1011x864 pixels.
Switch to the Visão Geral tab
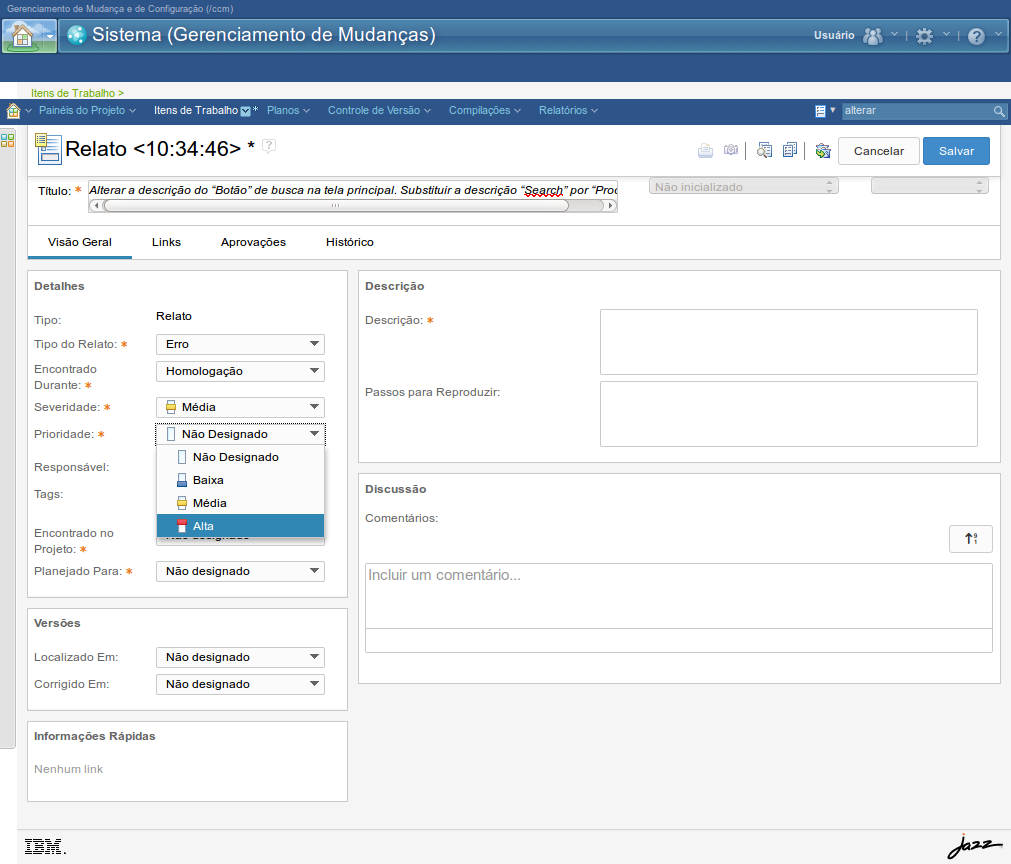[x=80, y=242]
